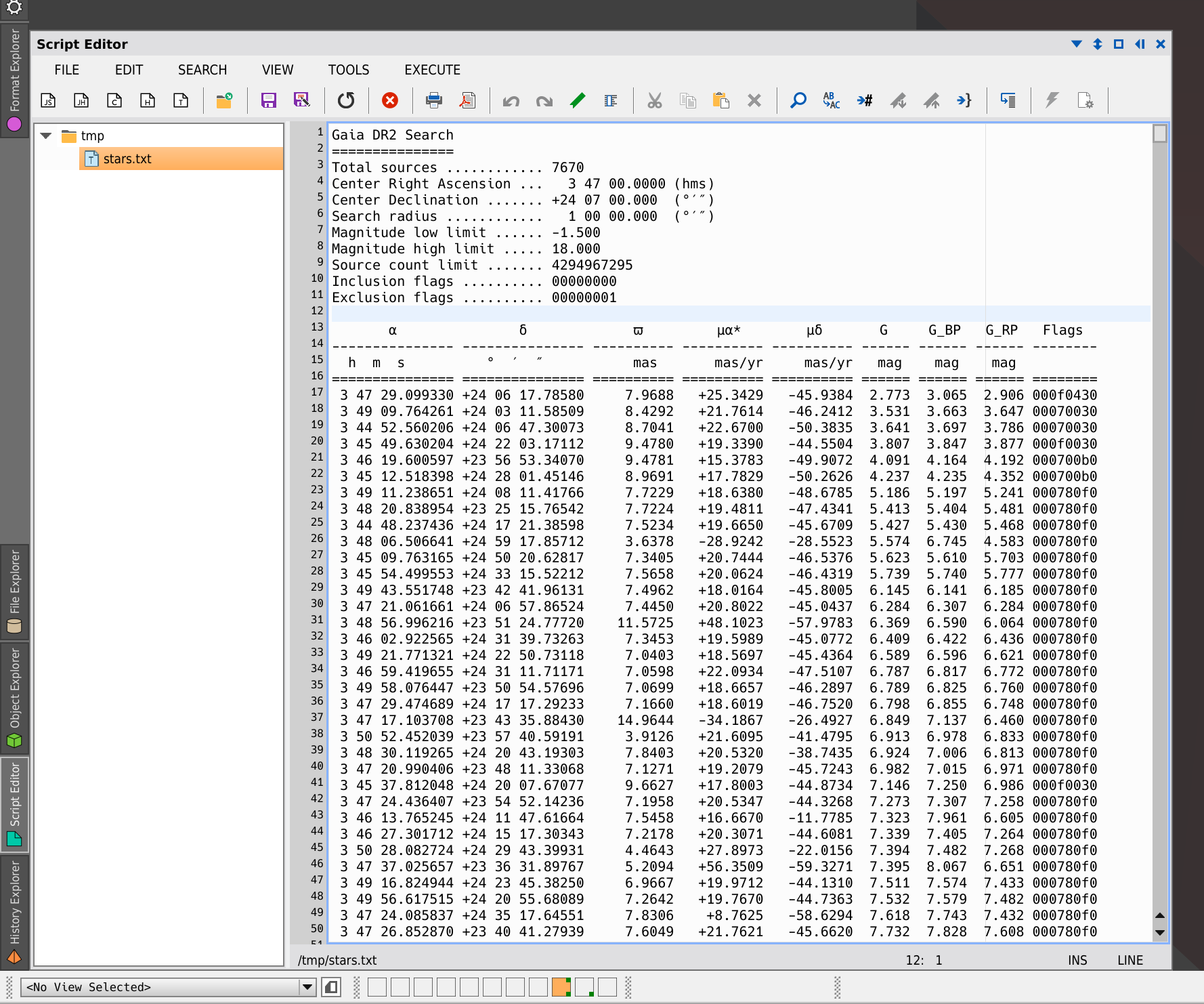The height and width of the screenshot is (1004, 1204).
Task: Create a new JavaScript source file
Action: click(48, 101)
